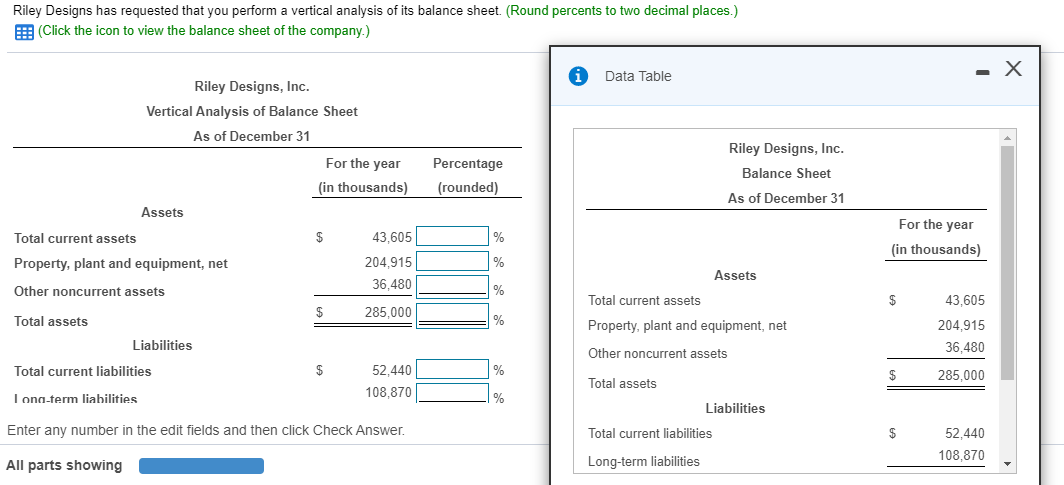Click the 'Click the icon to view the balance sheet' link
Screen dimensions: 1064x485
[204, 31]
